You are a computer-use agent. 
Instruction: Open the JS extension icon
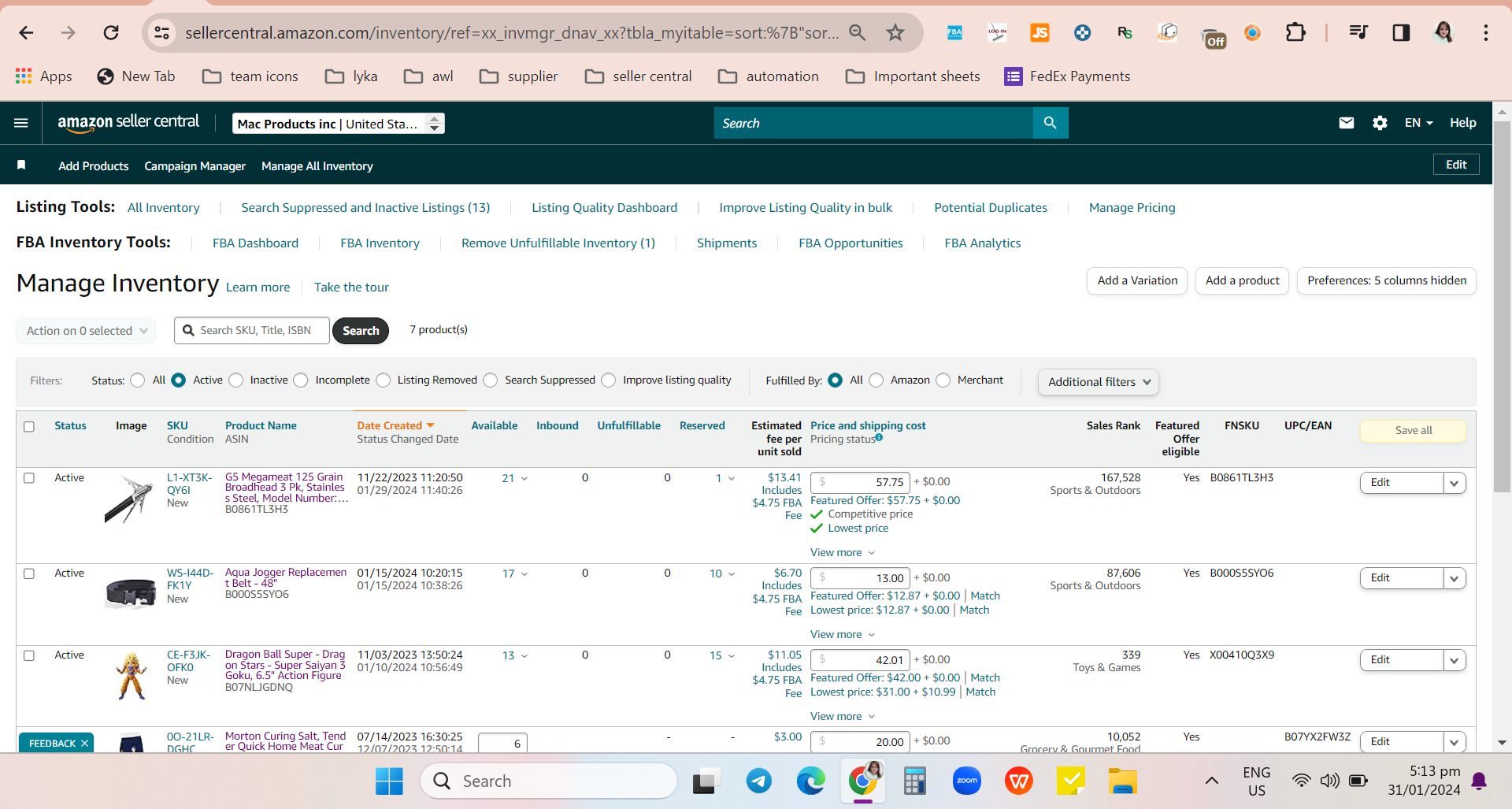(x=1039, y=32)
